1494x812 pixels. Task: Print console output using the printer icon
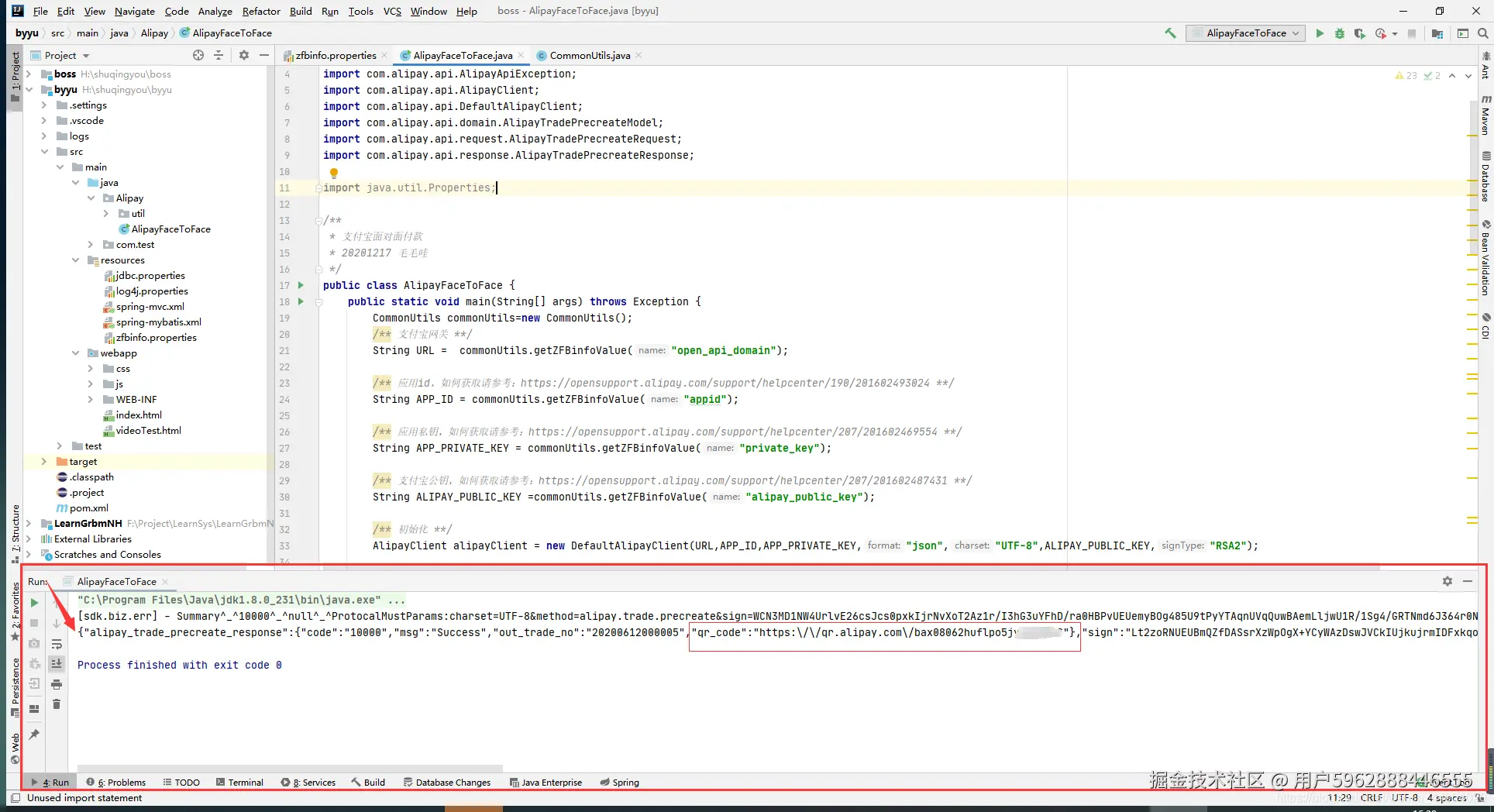point(57,684)
